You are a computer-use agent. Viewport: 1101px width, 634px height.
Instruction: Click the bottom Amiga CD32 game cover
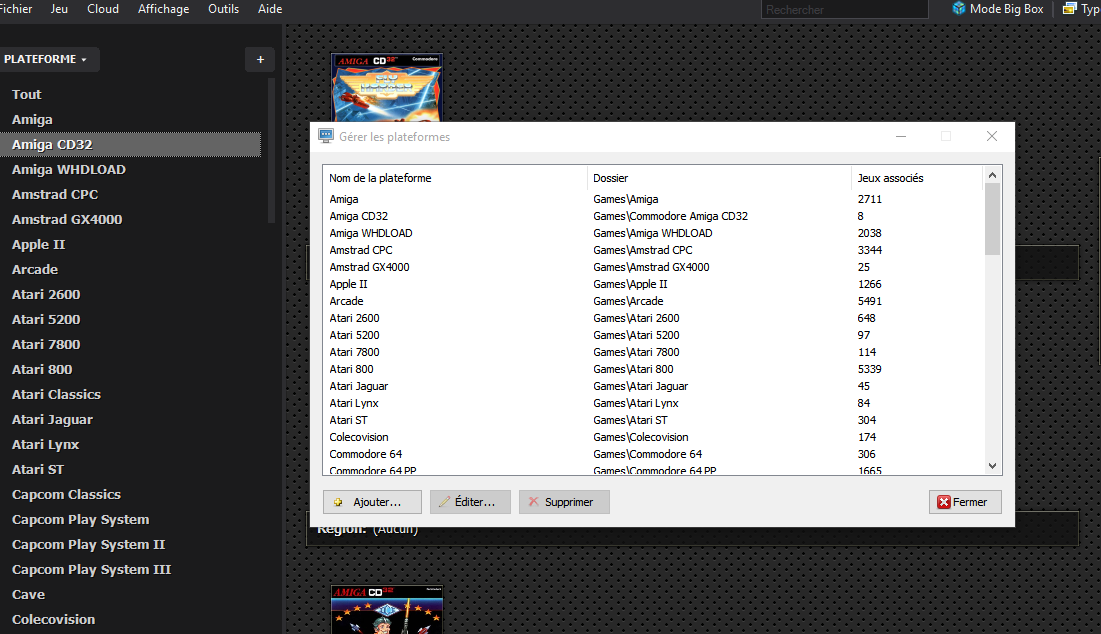[387, 609]
